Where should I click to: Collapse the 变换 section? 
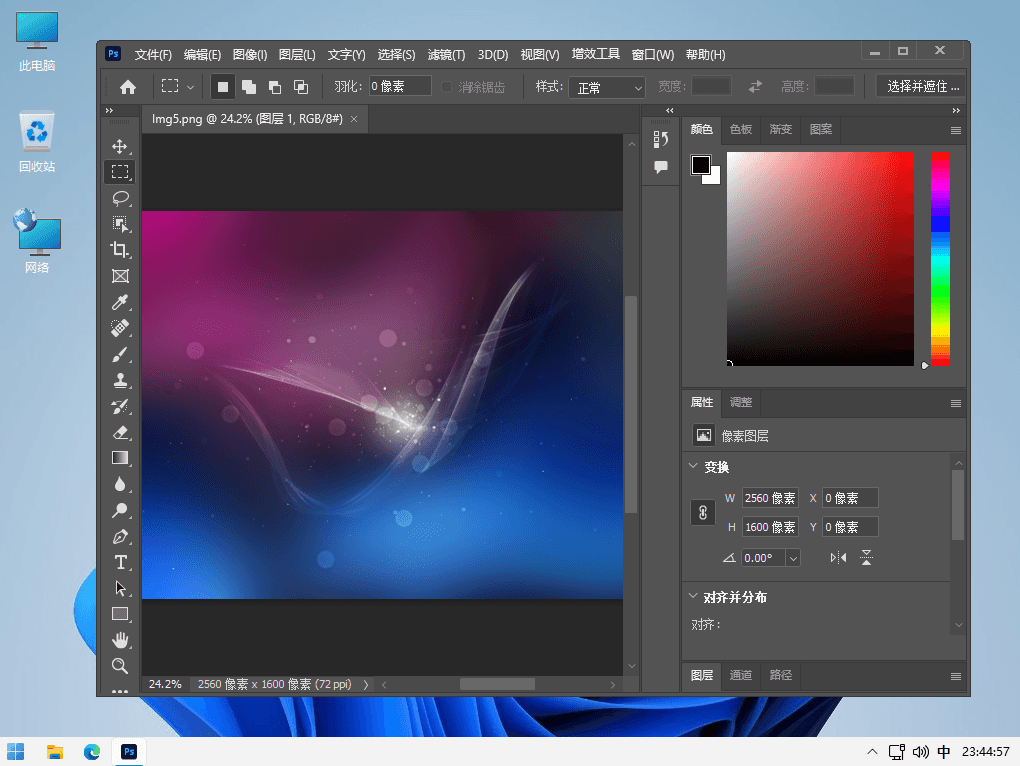pos(693,466)
